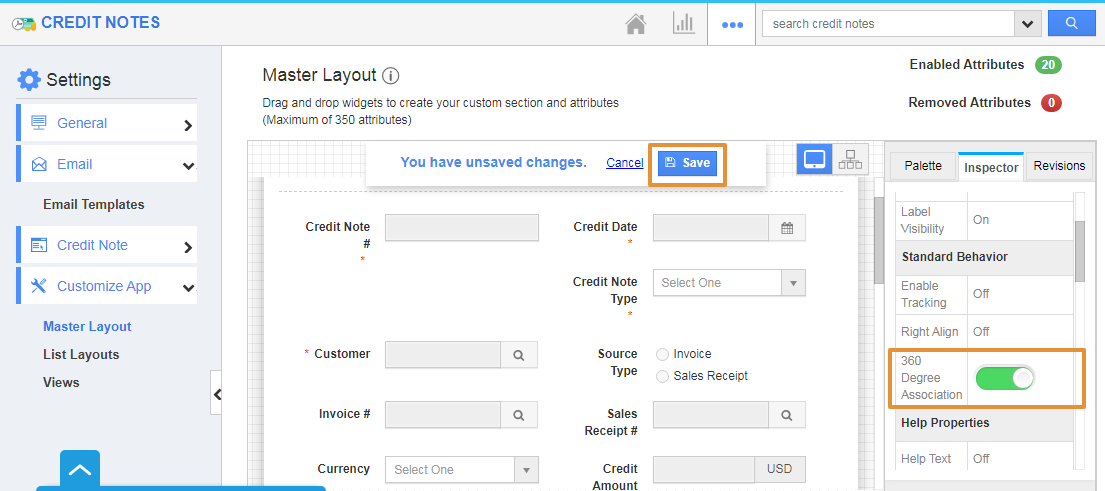Select Master Layout in sidebar
1105x491 pixels.
[x=87, y=327]
